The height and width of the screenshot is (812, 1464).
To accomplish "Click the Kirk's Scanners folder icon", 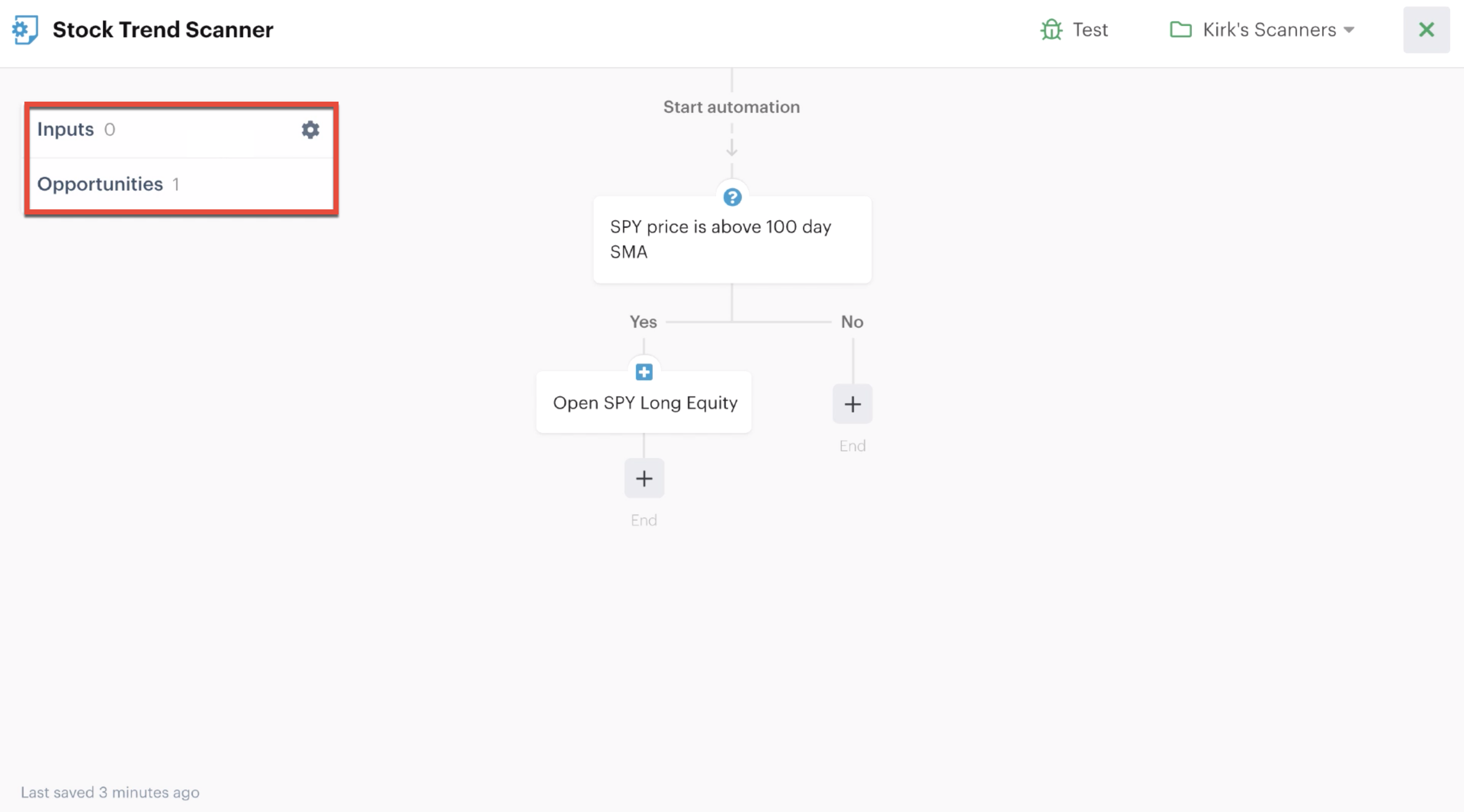I will (1180, 29).
